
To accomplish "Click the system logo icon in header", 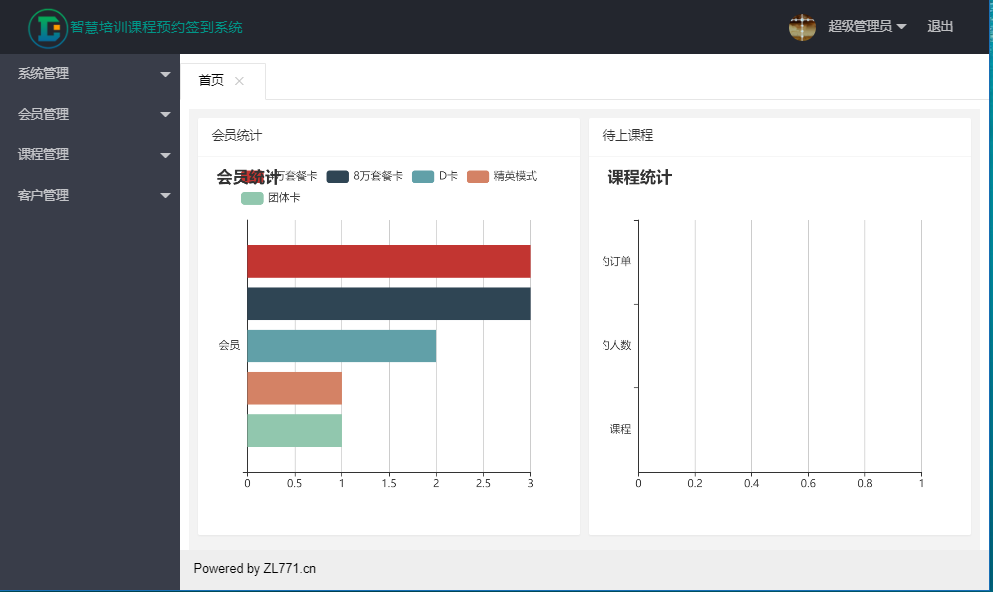I will 46,28.
